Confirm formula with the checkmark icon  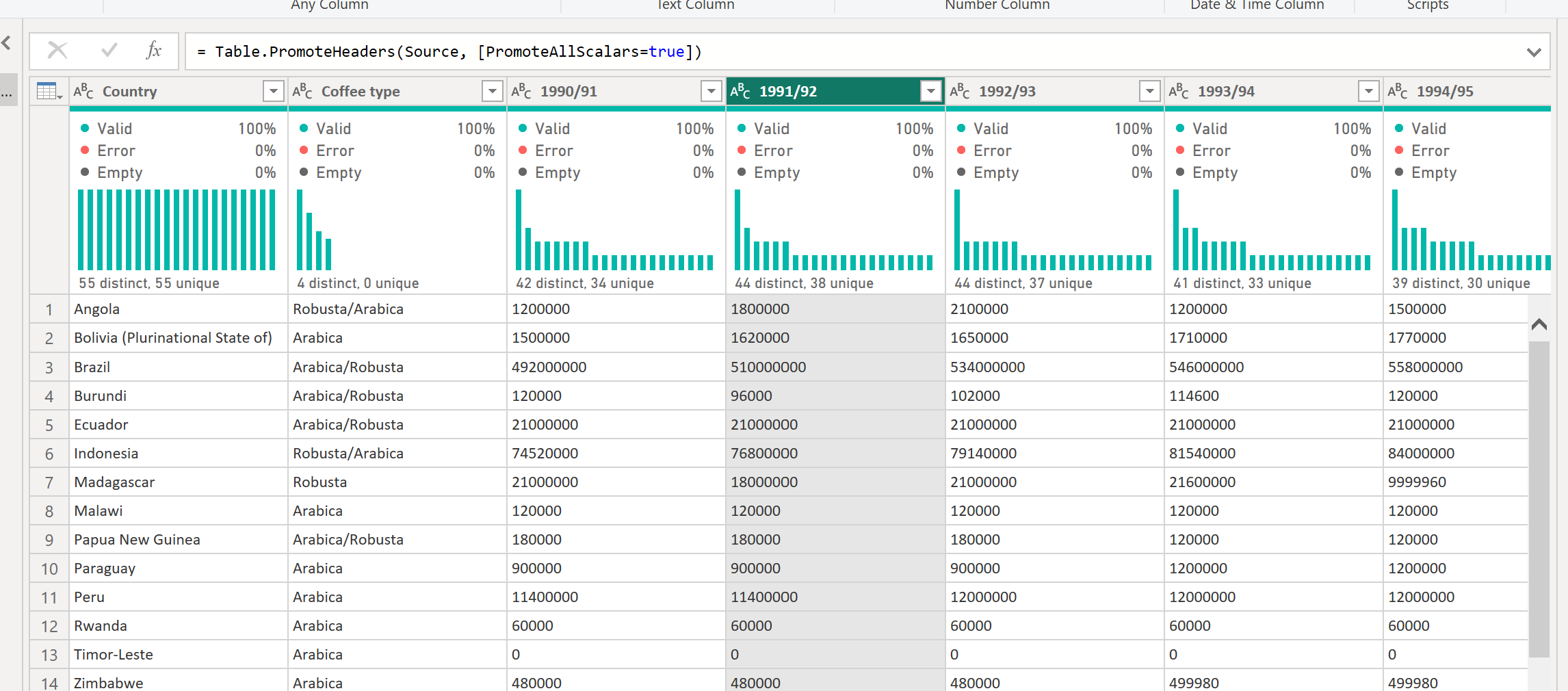point(109,51)
